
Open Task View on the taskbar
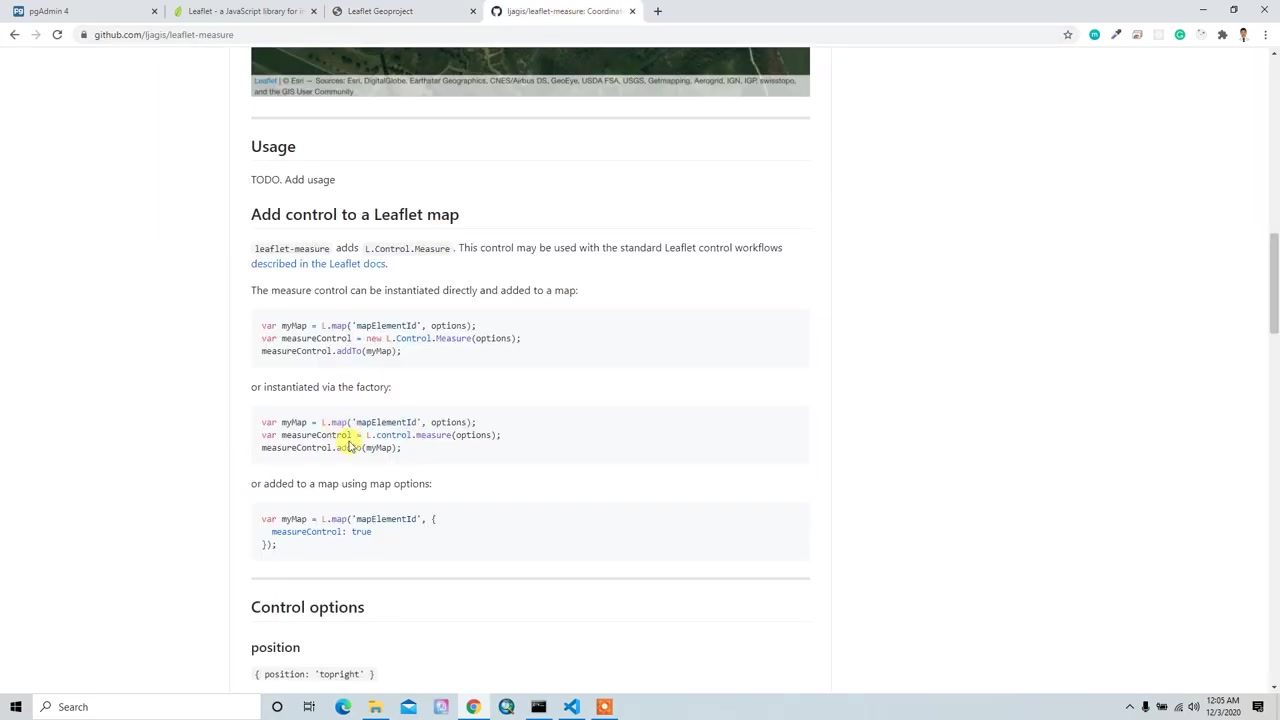click(309, 707)
